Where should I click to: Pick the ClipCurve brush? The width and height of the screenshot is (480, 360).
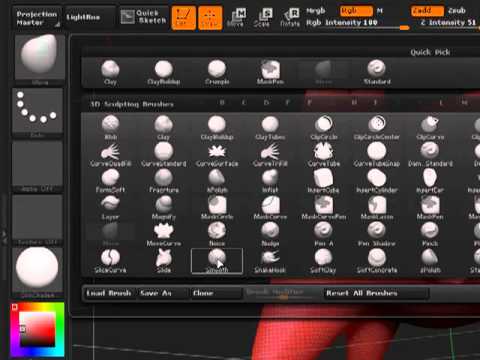430,127
